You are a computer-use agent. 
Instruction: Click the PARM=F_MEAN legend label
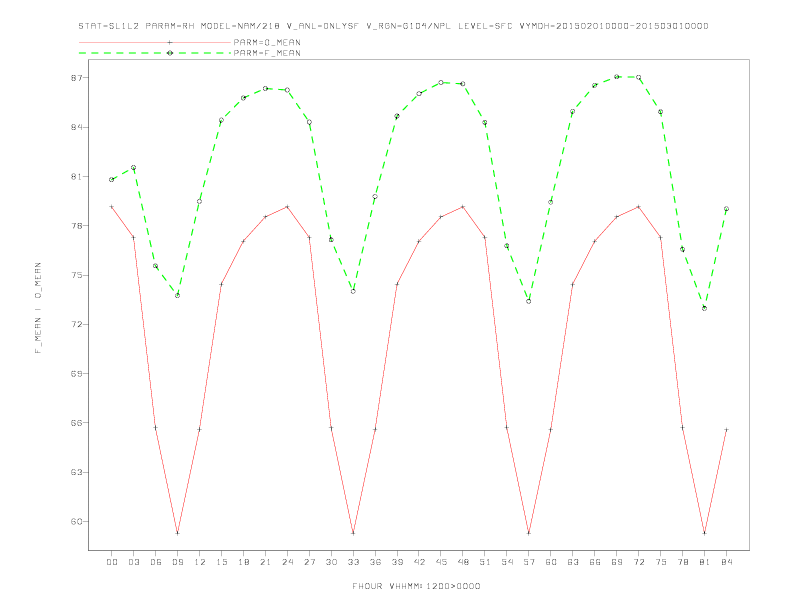(x=267, y=53)
